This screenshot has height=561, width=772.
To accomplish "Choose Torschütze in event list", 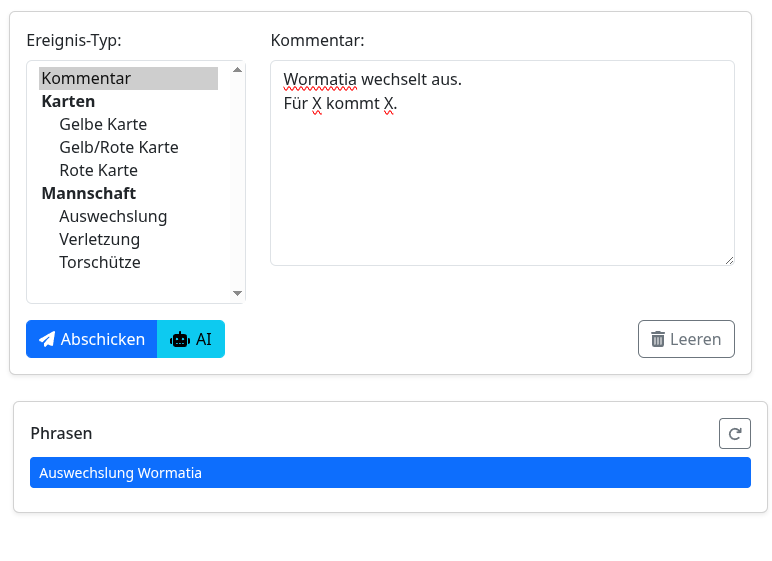I will click(x=100, y=262).
